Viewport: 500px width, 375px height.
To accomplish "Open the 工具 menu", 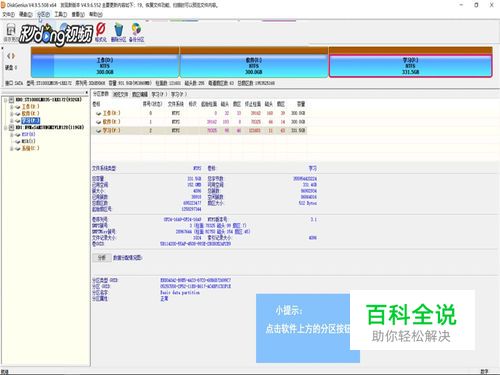I will point(61,14).
